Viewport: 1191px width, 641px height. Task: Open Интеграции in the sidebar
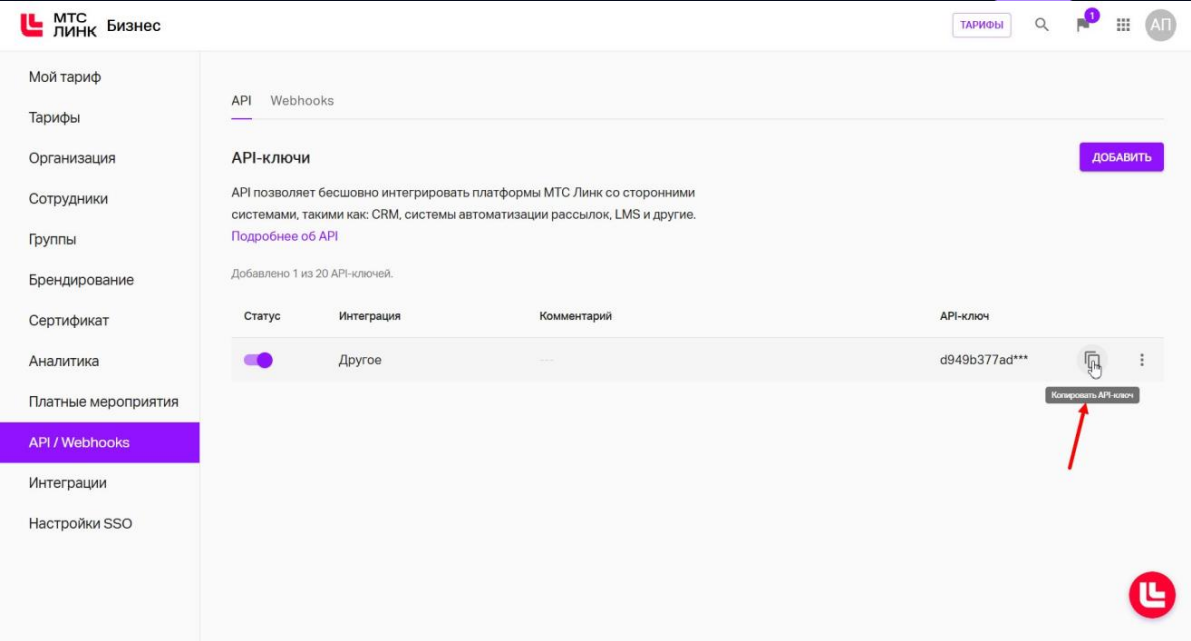[x=67, y=483]
